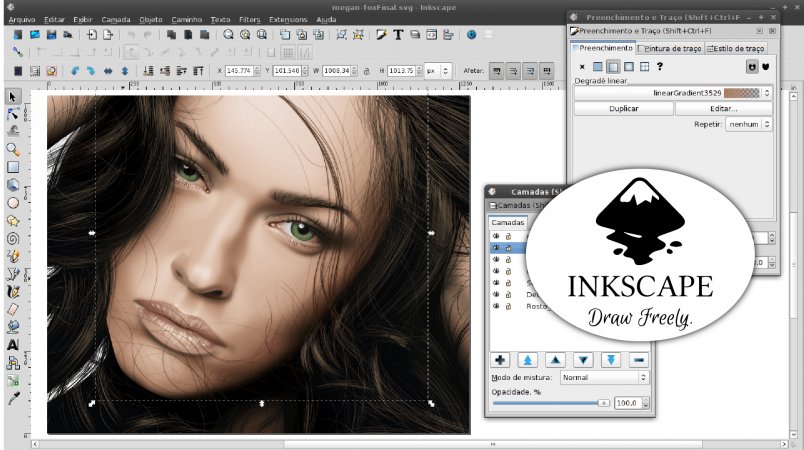
Task: Open the XML editor toolbar icon
Action: pos(431,35)
